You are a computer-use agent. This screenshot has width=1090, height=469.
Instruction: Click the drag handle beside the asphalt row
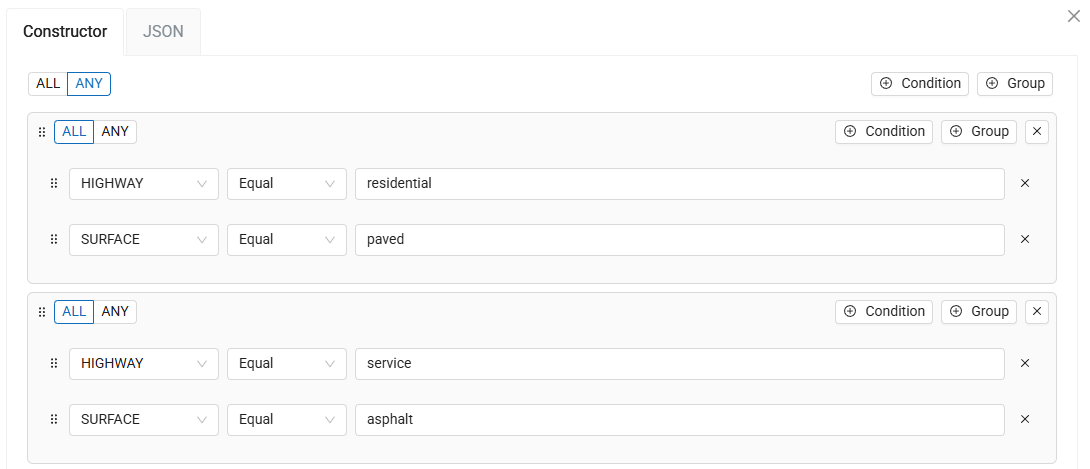(x=54, y=419)
